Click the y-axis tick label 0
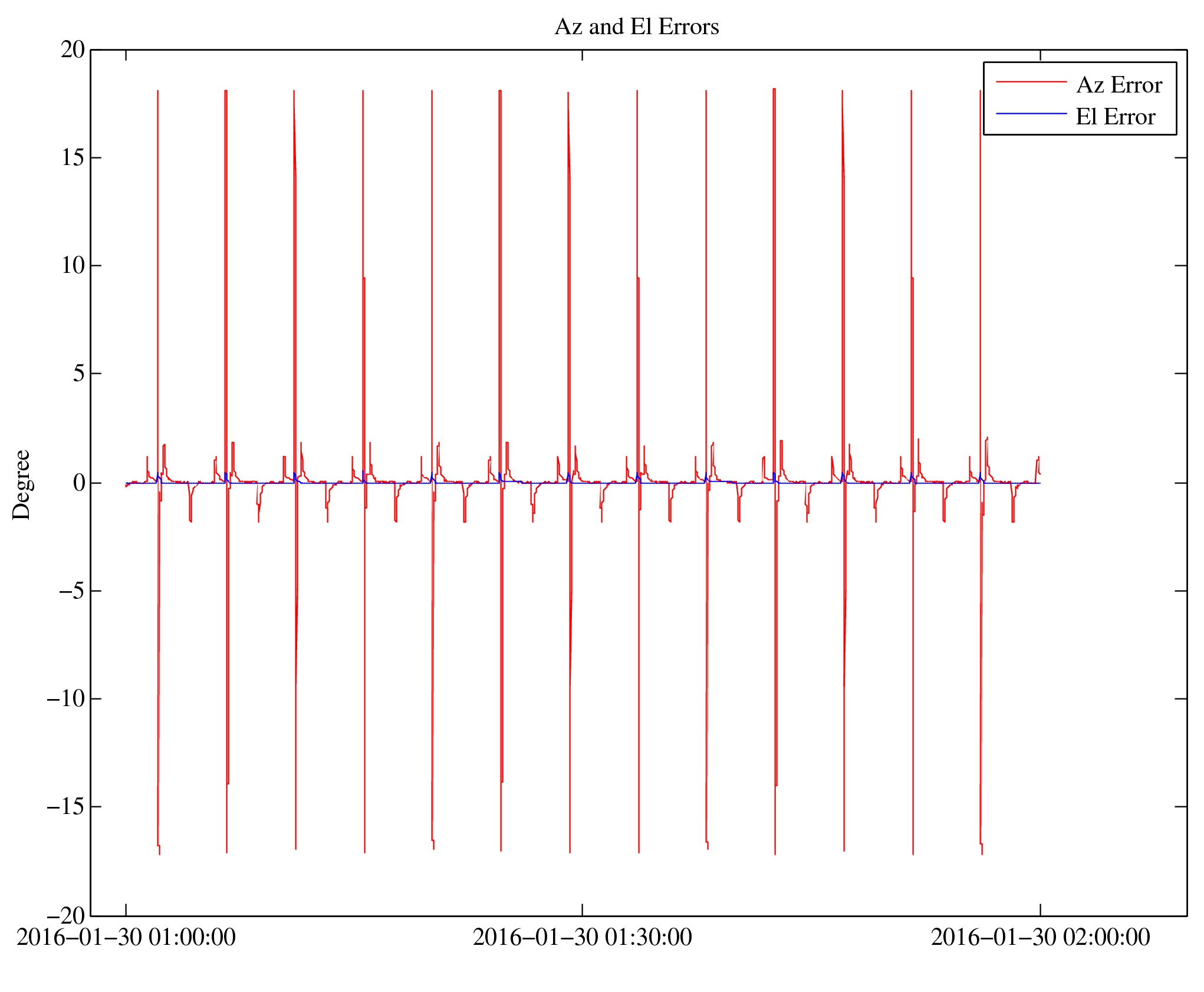 coord(79,483)
